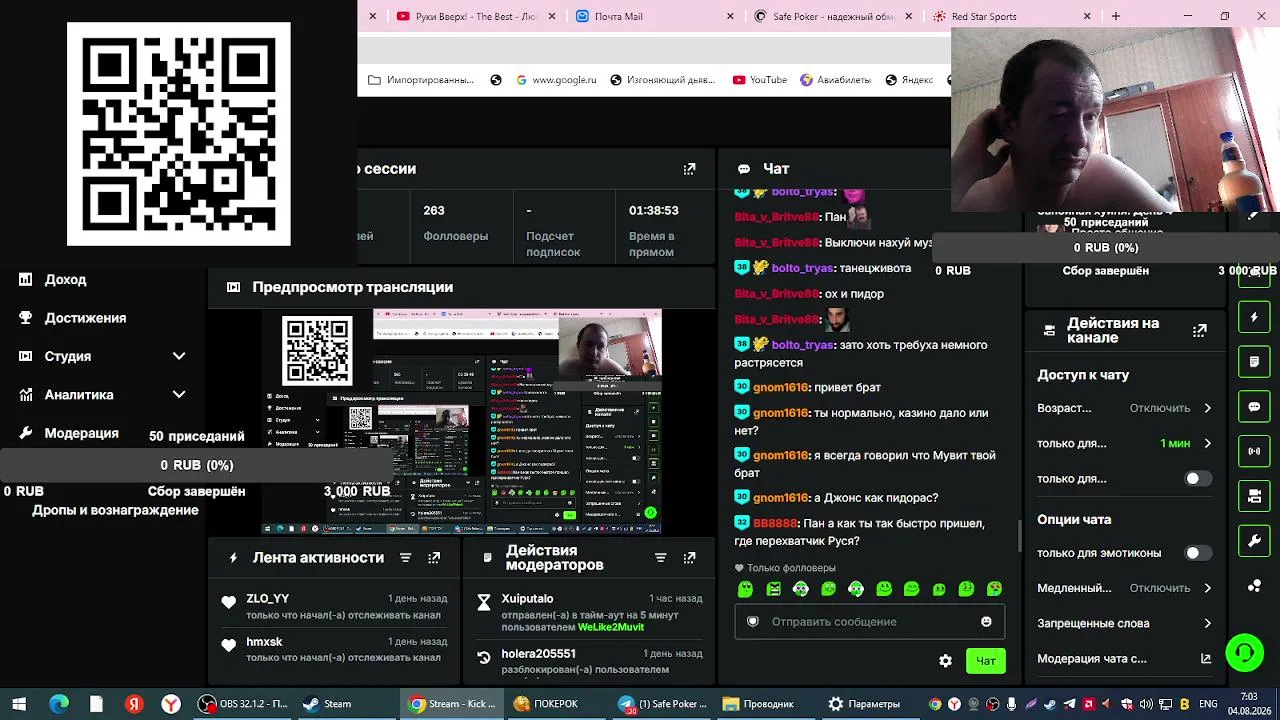Open Модерация in left sidebar
This screenshot has height=720, width=1280.
[x=81, y=433]
